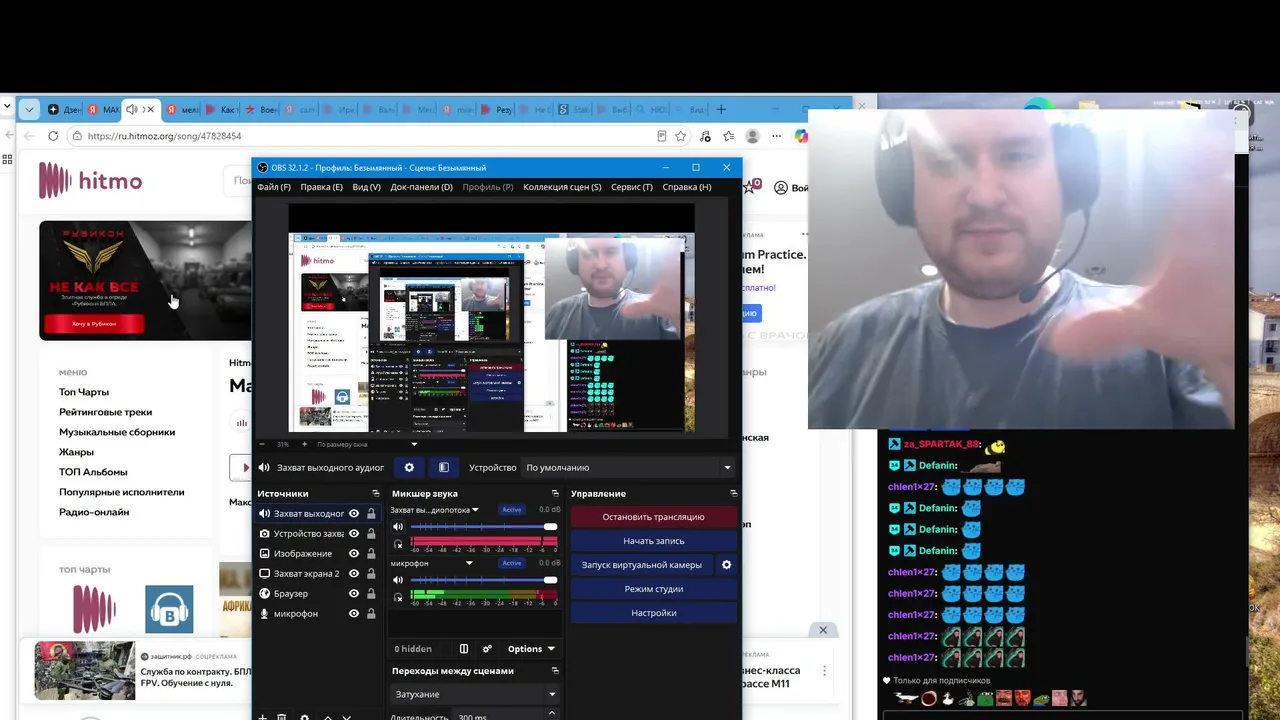Image resolution: width=1280 pixels, height=720 pixels.
Task: Increase transition duration with up arrow
Action: click(x=551, y=713)
